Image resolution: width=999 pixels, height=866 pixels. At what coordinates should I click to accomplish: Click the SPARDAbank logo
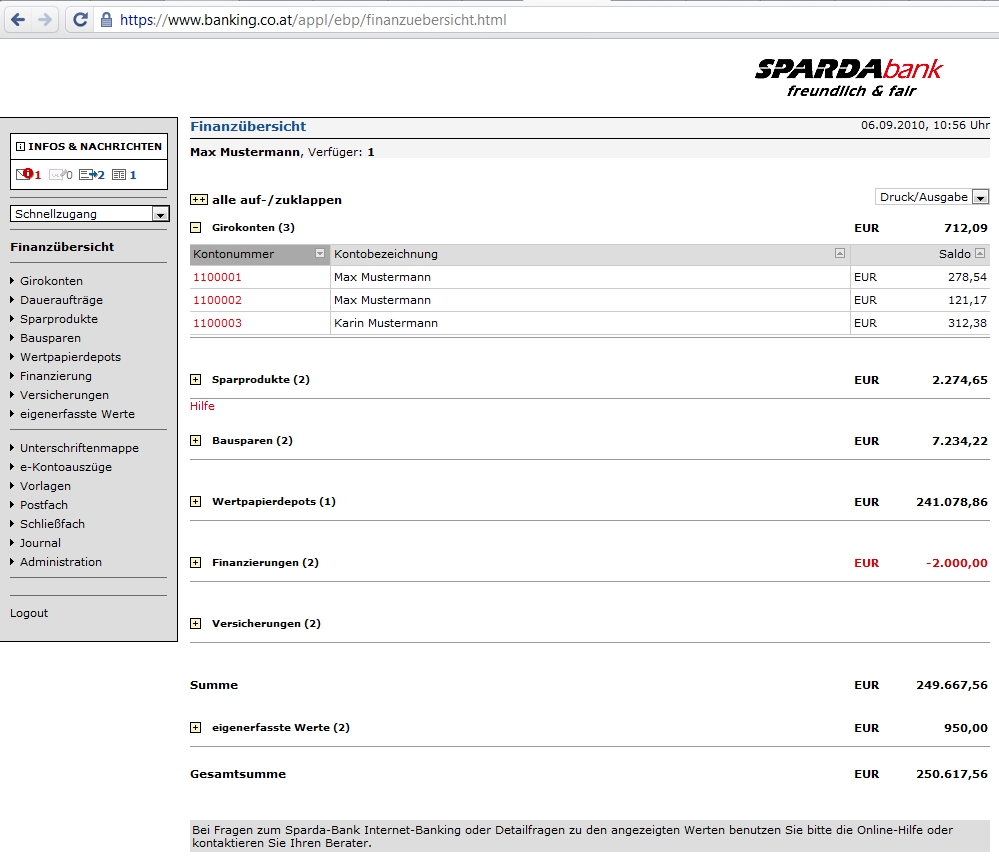pyautogui.click(x=849, y=78)
